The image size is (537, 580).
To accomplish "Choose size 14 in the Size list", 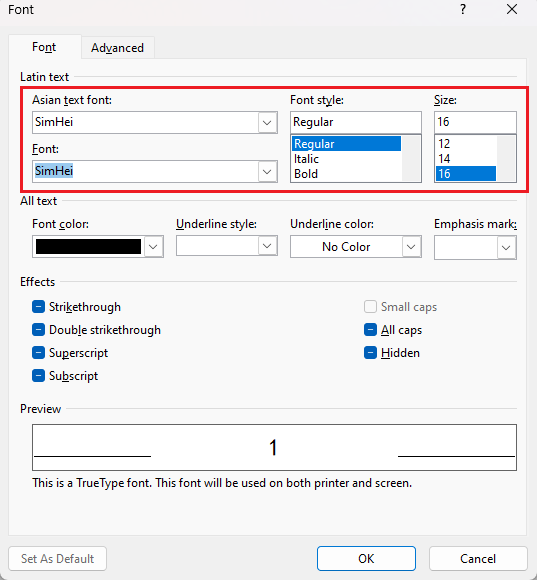I will [444, 159].
